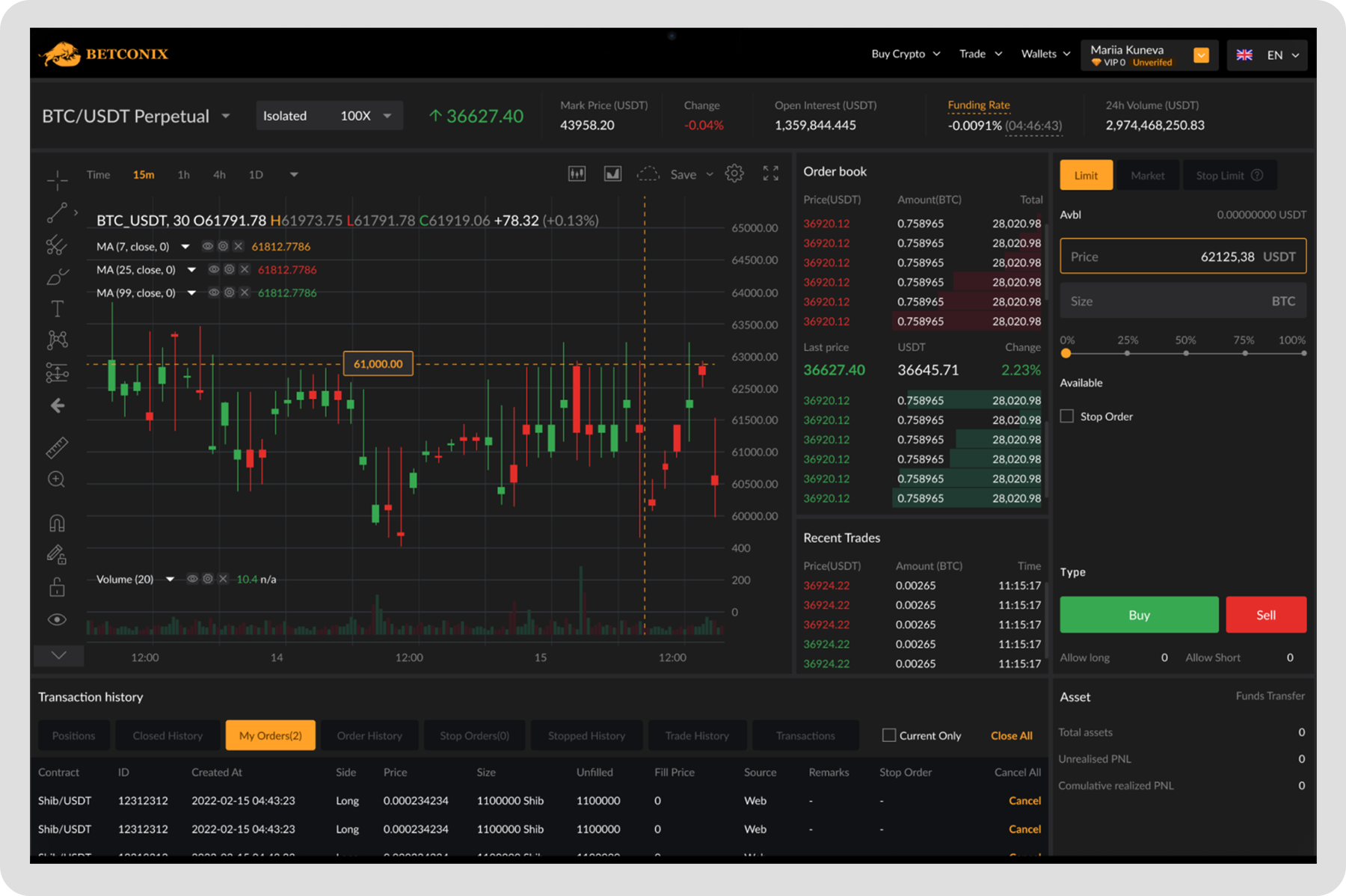Open chart settings gear
The height and width of the screenshot is (896, 1346).
734,174
